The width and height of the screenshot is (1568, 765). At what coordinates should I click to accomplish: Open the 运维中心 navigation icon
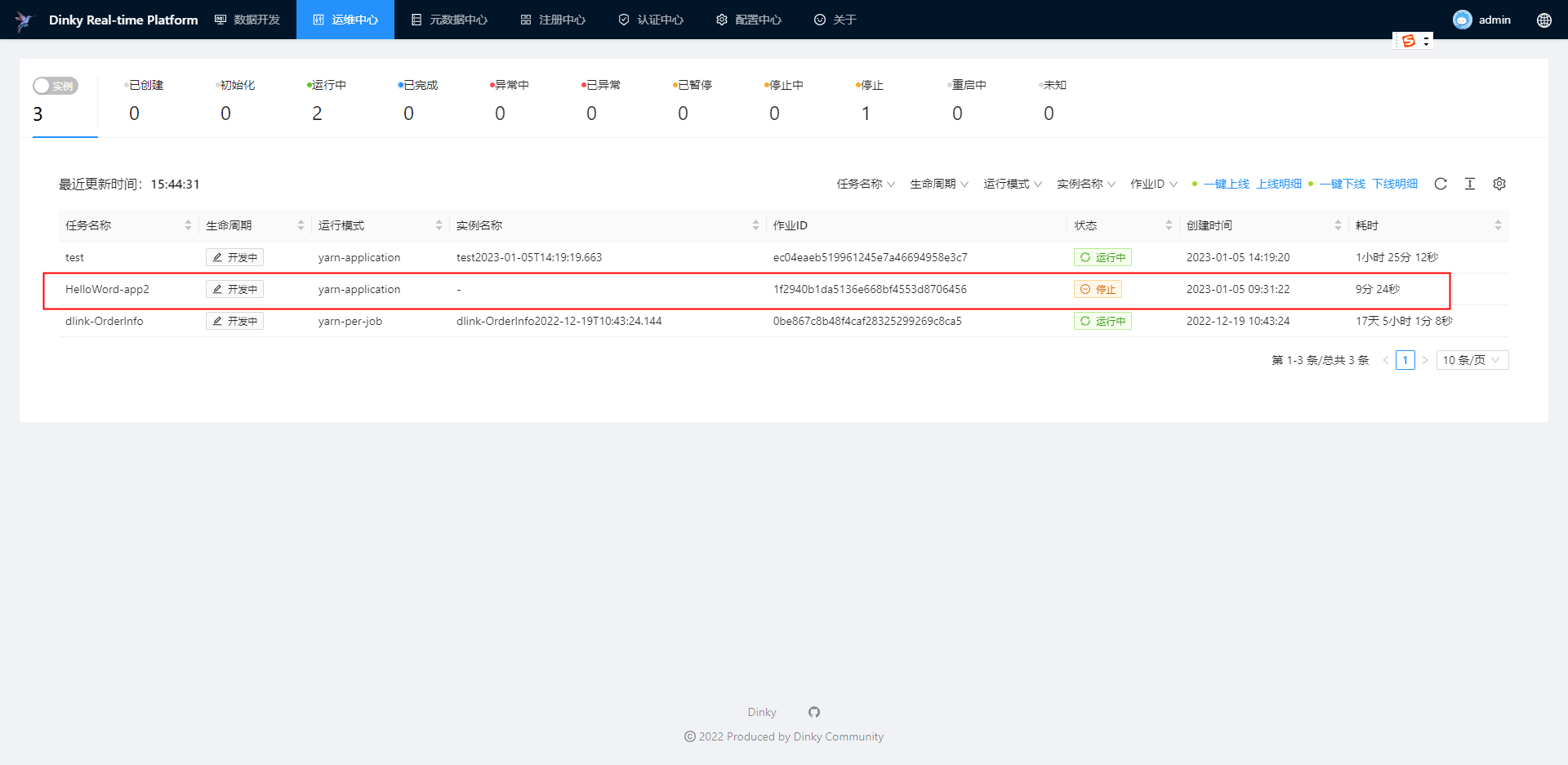click(x=319, y=19)
